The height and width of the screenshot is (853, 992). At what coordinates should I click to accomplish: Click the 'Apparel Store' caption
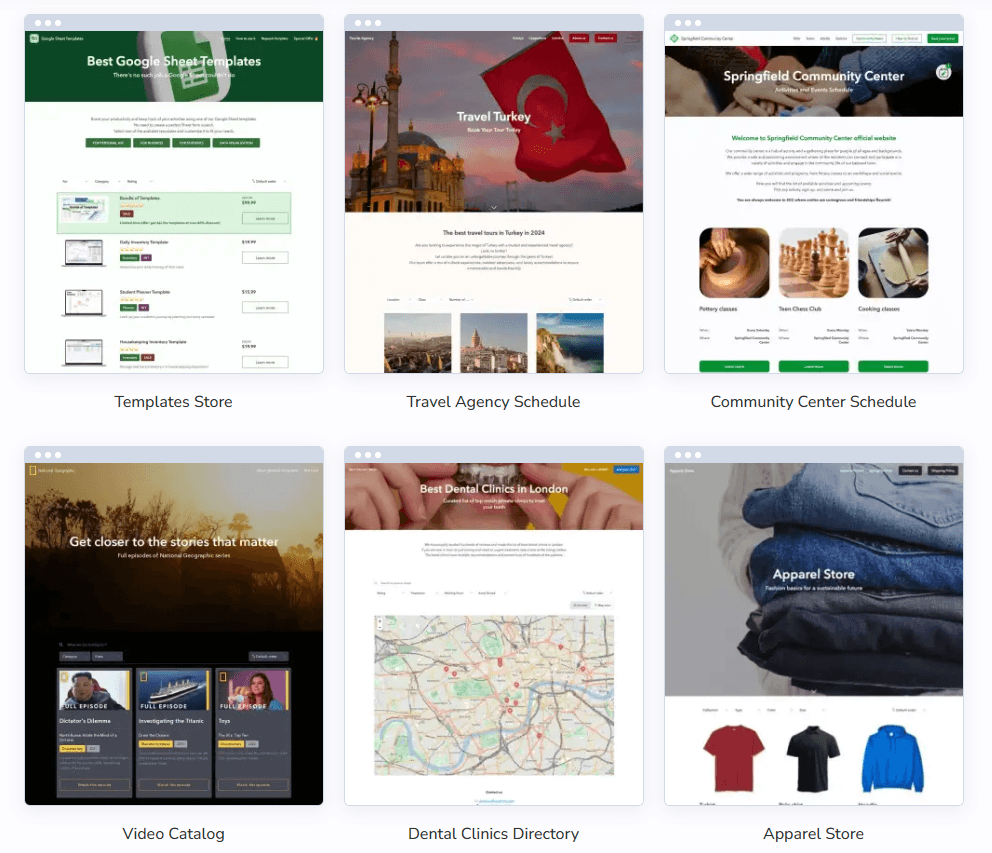tap(814, 834)
